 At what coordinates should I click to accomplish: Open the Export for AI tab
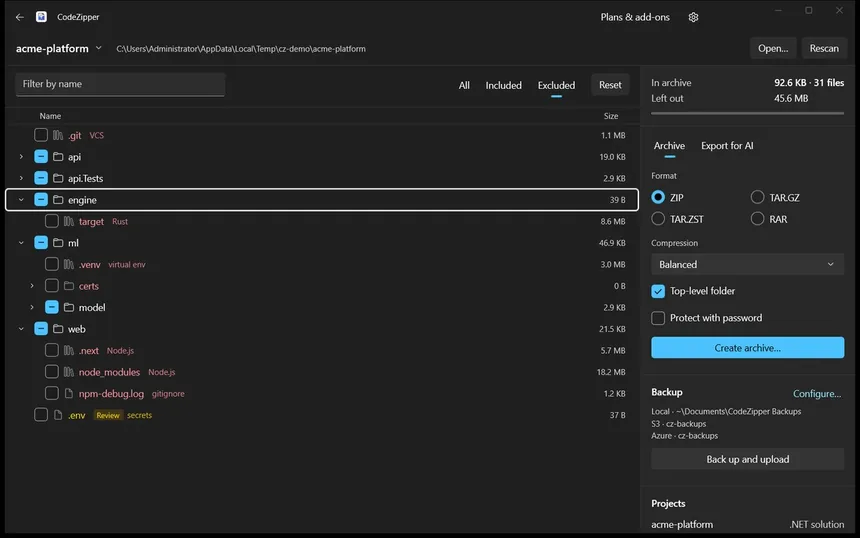[727, 146]
